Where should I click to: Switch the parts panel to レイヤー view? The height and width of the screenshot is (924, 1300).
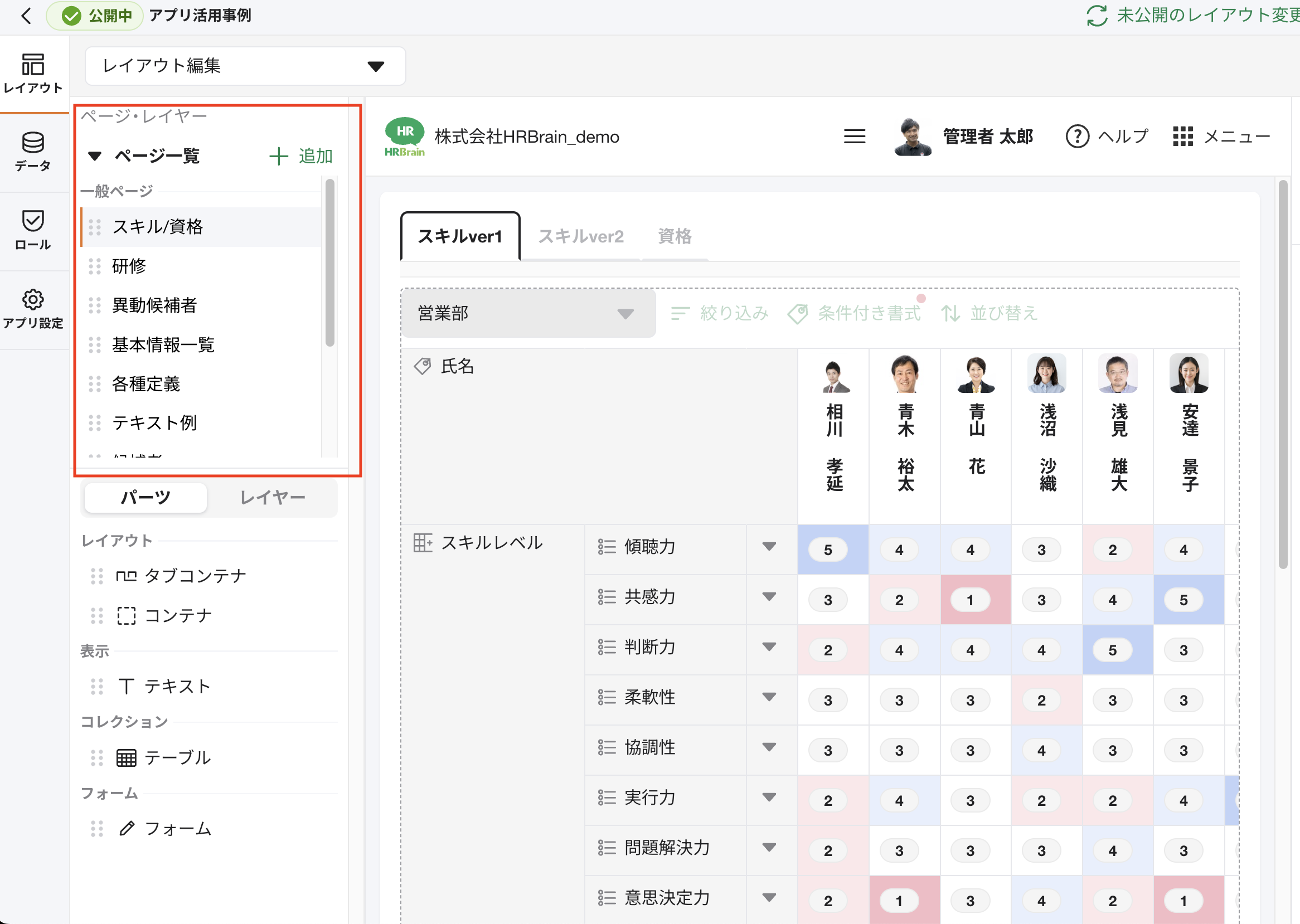pyautogui.click(x=273, y=497)
